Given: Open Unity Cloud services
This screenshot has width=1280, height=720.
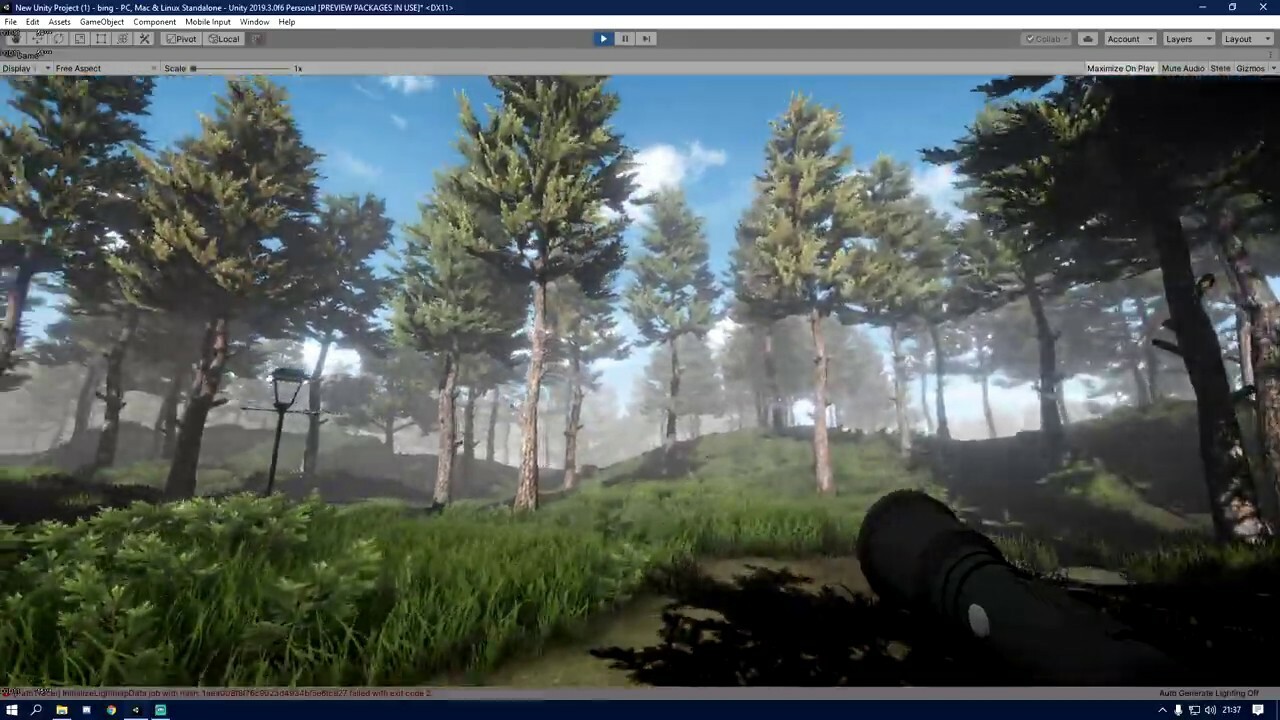Looking at the screenshot, I should click(x=1088, y=39).
